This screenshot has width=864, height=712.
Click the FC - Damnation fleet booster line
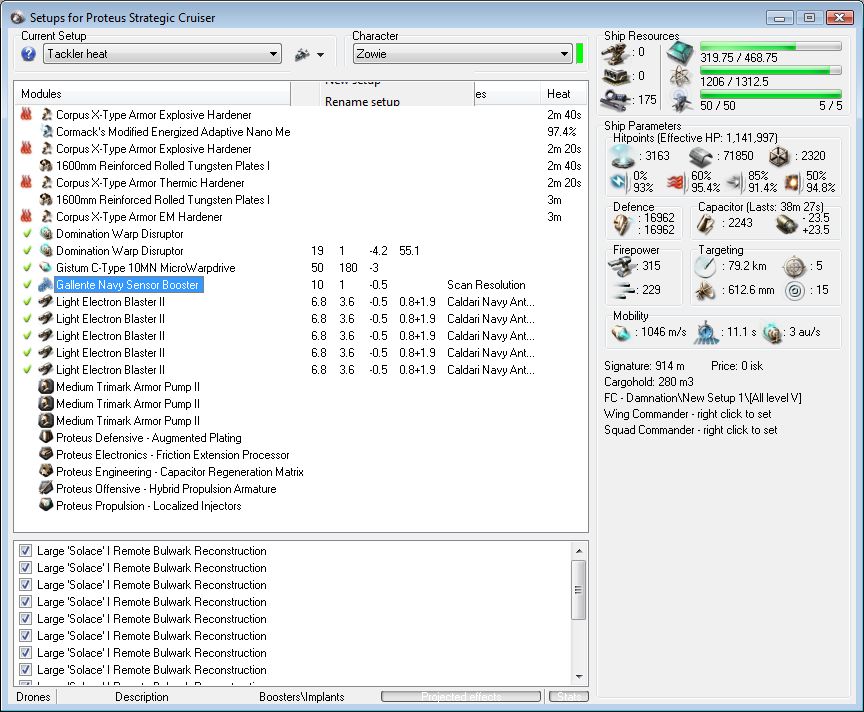[703, 398]
